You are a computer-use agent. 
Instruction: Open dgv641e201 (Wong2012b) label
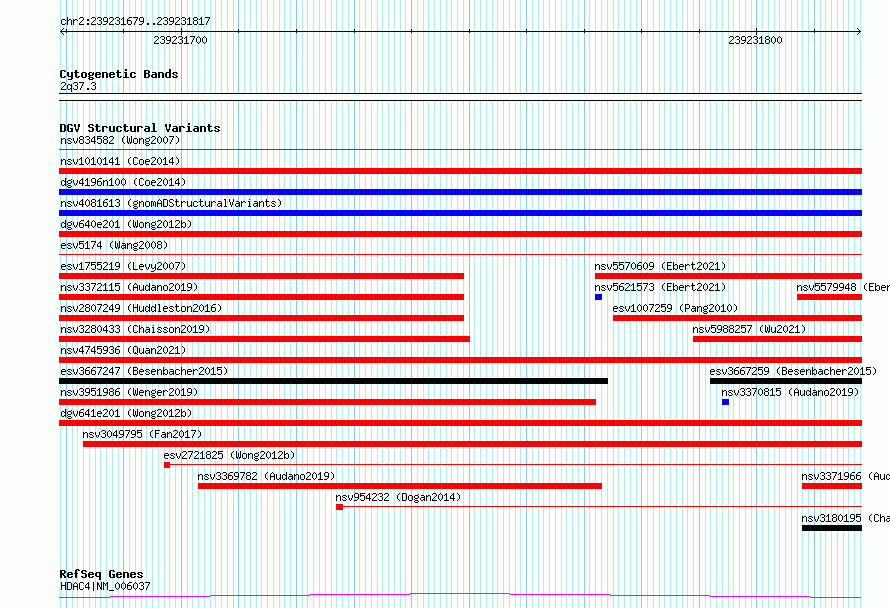coord(125,413)
